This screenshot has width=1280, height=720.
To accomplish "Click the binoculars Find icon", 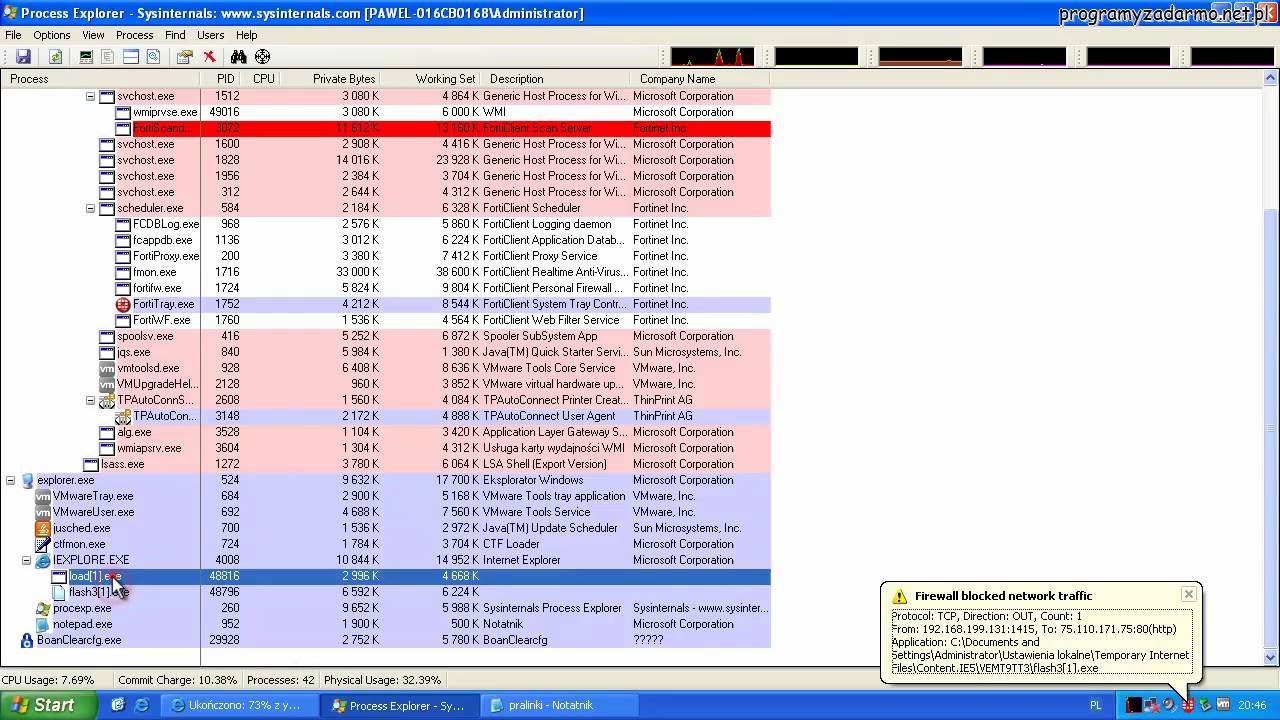I will click(239, 57).
